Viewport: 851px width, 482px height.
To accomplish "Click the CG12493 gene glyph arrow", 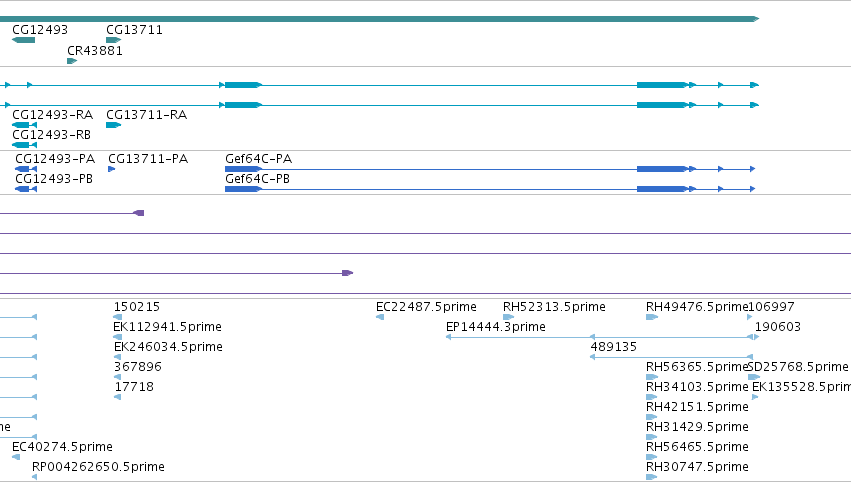I will click(23, 40).
